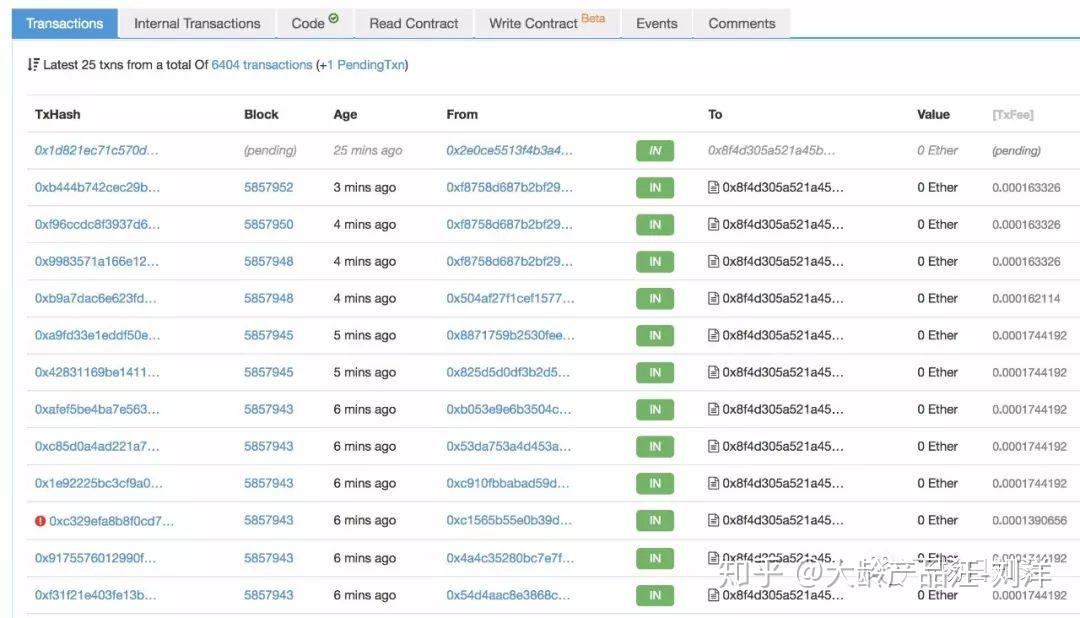1080x618 pixels.
Task: Click the green verified checkmark on Code tab
Action: click(x=334, y=19)
